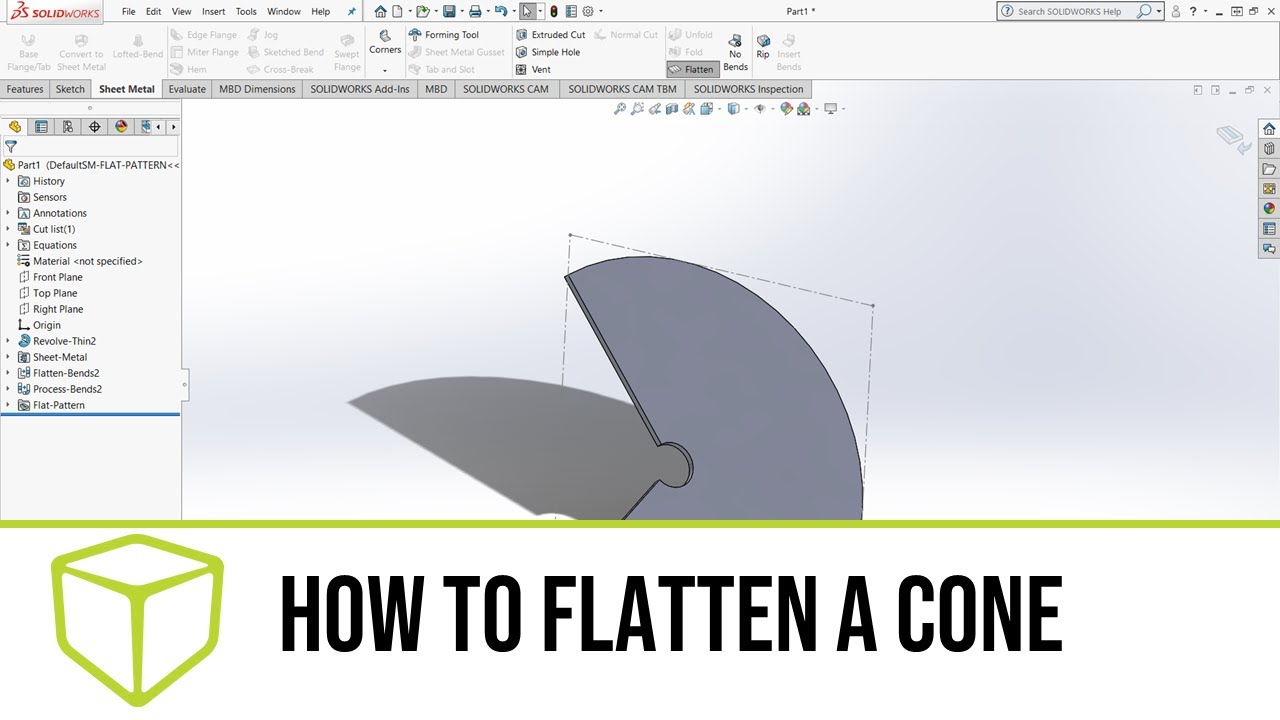Image resolution: width=1280 pixels, height=720 pixels.
Task: Toggle the Flatten button
Action: (692, 70)
